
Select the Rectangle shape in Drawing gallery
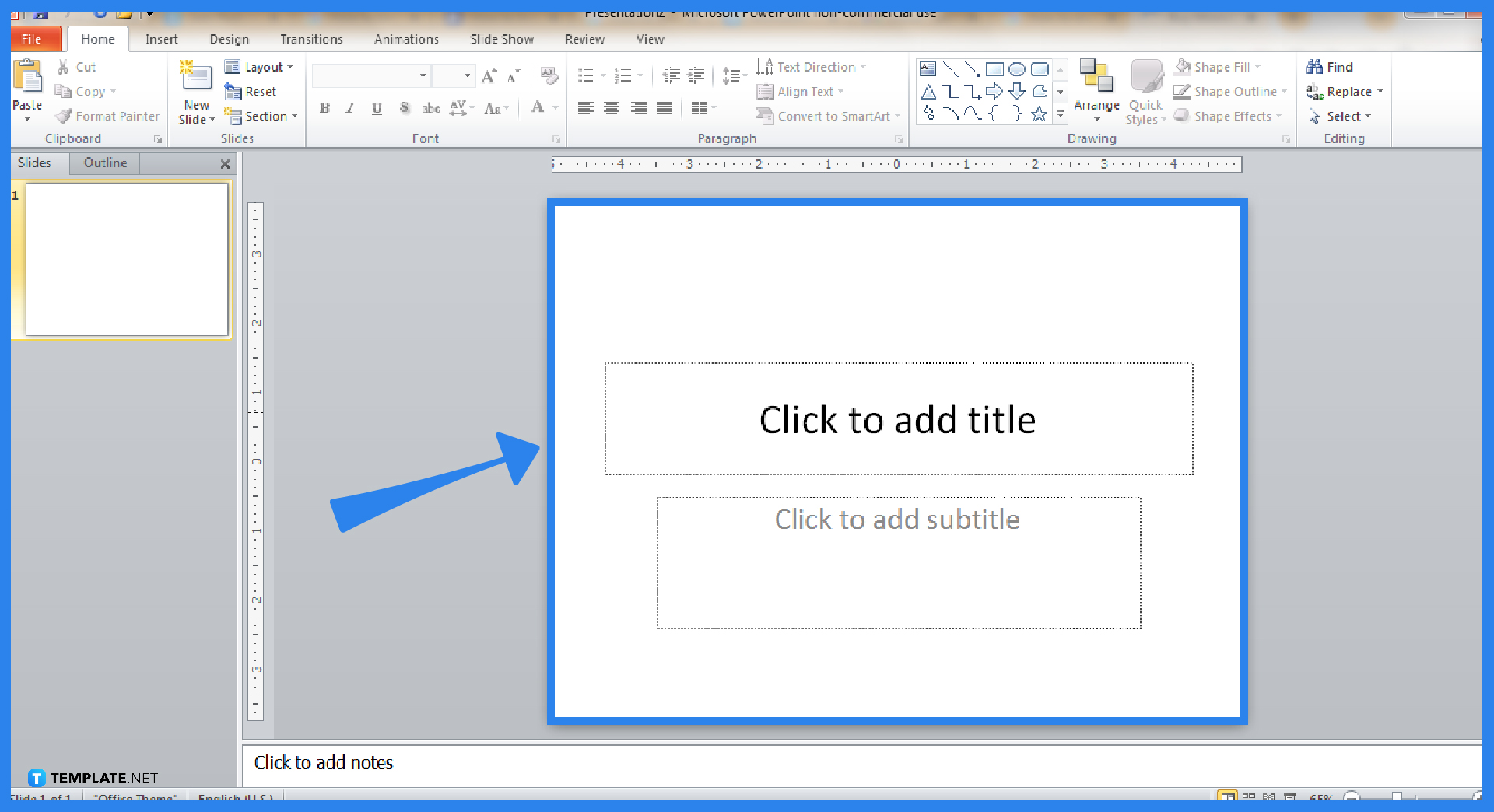[994, 68]
